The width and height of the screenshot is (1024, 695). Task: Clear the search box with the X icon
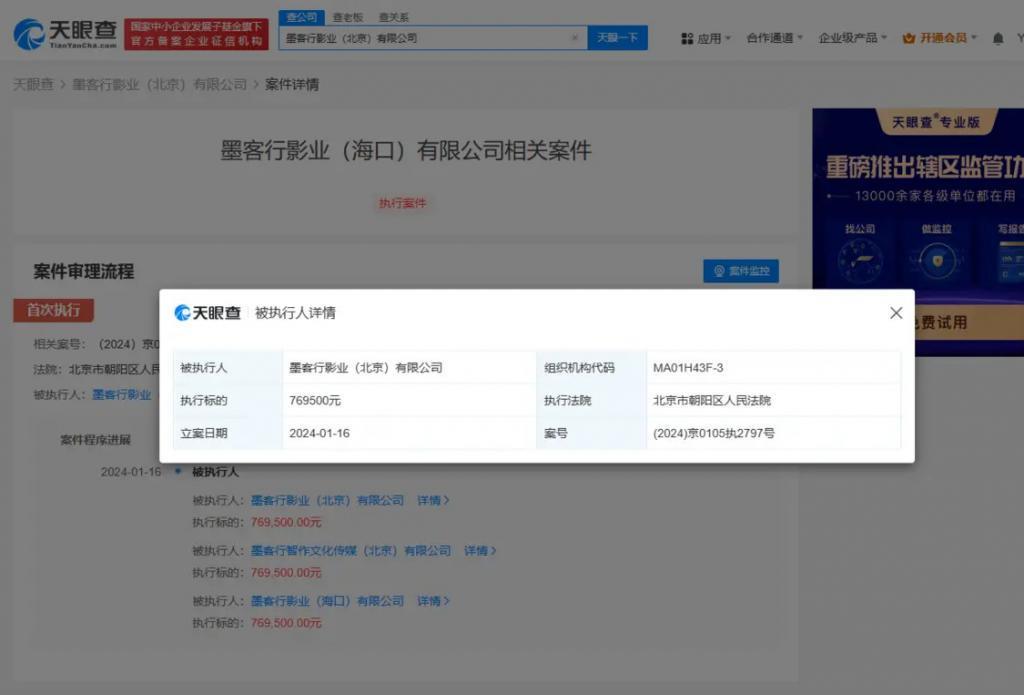coord(577,36)
